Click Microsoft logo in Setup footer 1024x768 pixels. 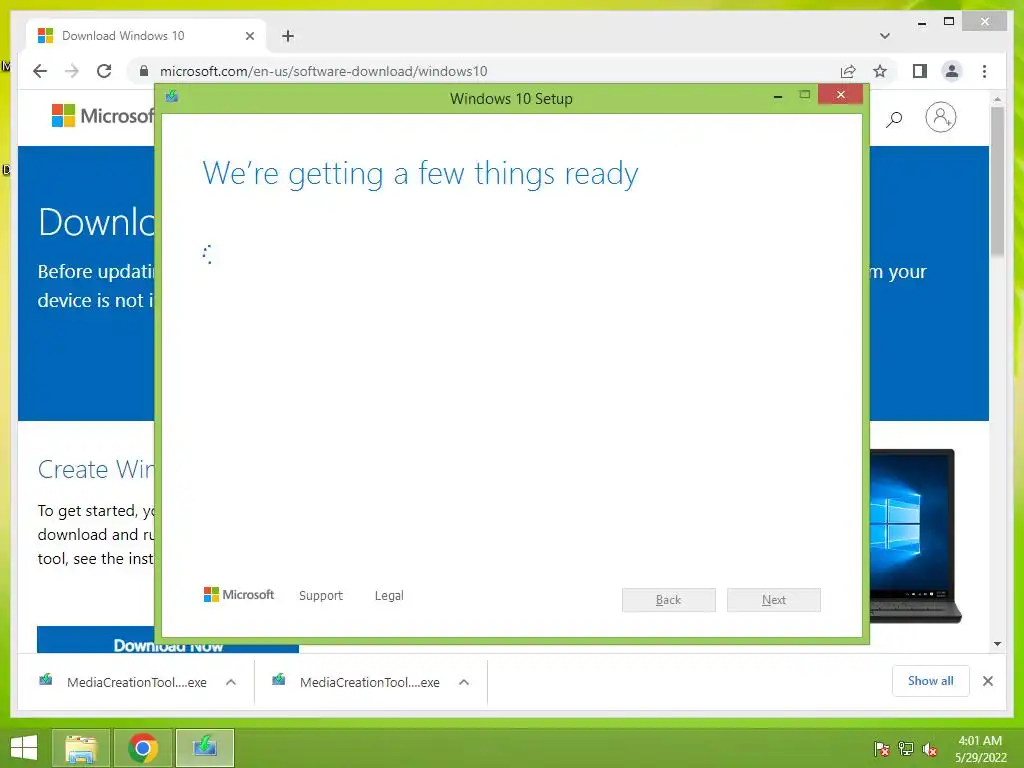click(239, 595)
